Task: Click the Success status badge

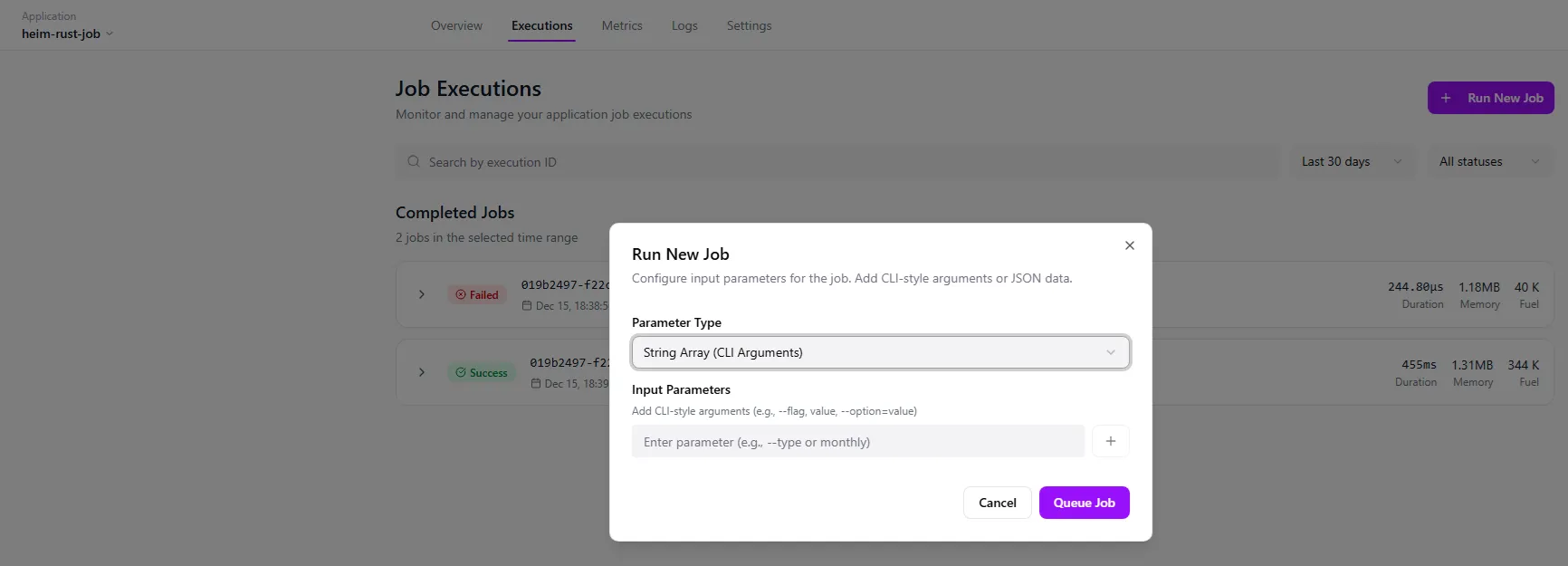Action: [482, 372]
